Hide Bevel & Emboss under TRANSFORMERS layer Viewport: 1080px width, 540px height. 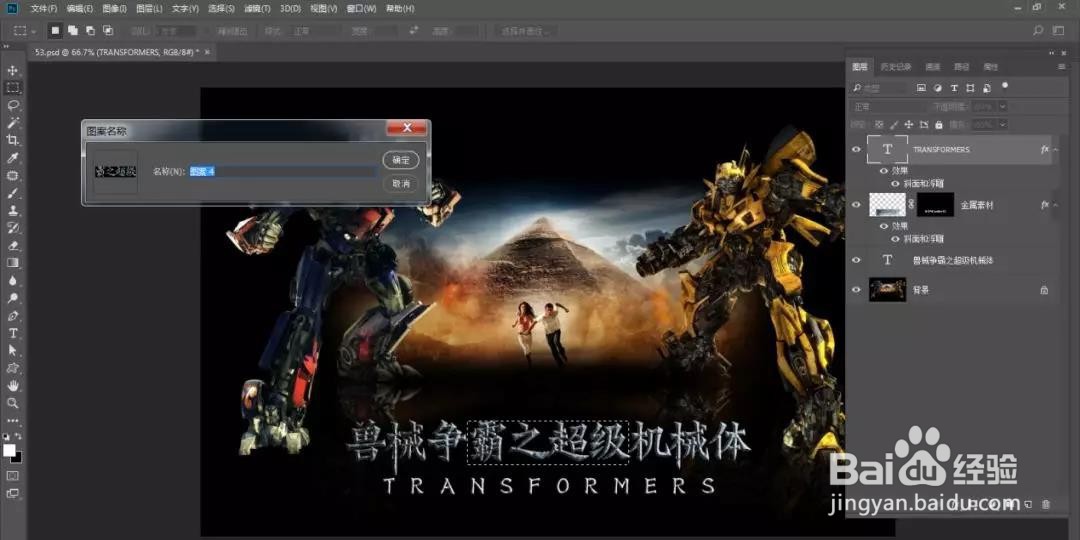(895, 184)
